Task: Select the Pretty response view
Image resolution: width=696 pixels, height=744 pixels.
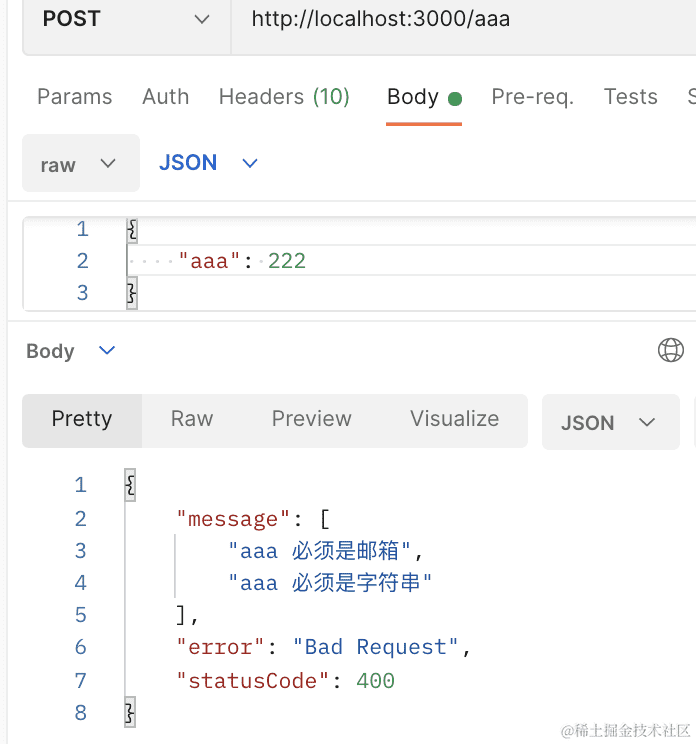Action: click(x=82, y=419)
